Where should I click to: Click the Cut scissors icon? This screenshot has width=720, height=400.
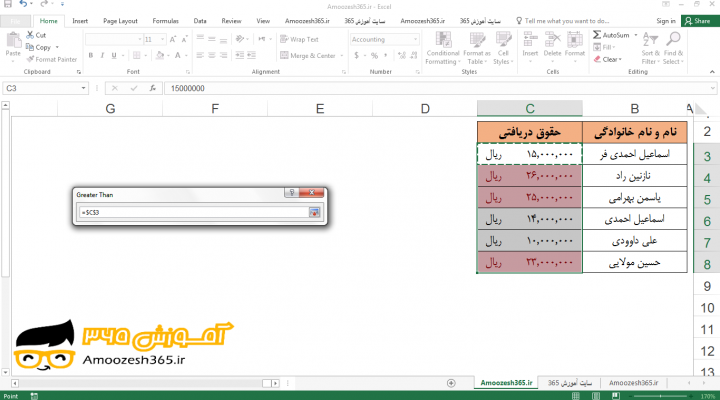(30, 35)
